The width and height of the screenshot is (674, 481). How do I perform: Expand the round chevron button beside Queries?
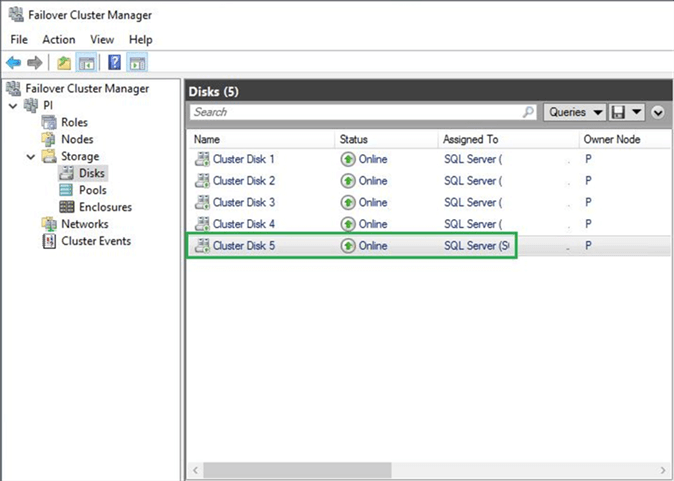tap(658, 112)
